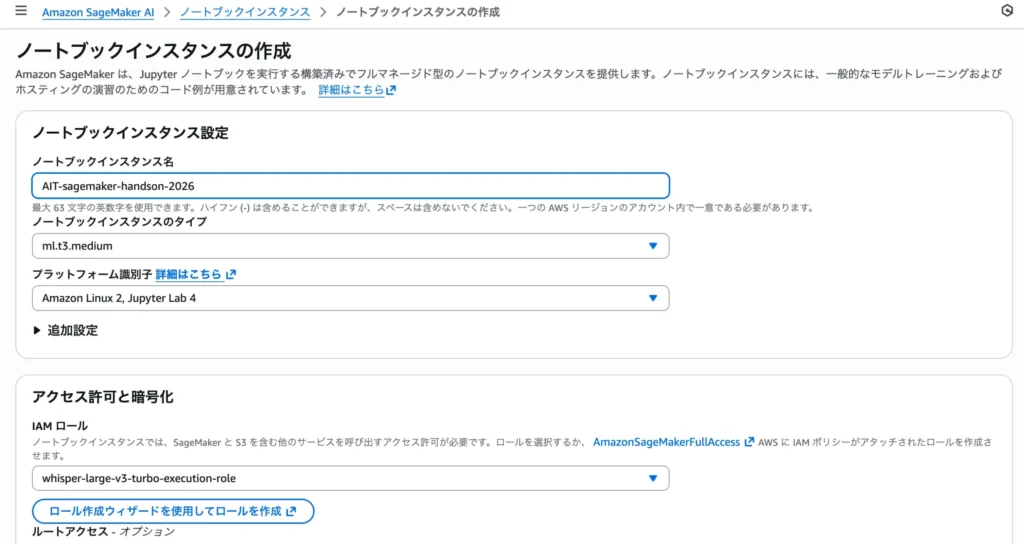Click ロール作成ウィザードを使用してロールを作成 button
Viewport: 1024px width, 544px height.
tap(165, 511)
